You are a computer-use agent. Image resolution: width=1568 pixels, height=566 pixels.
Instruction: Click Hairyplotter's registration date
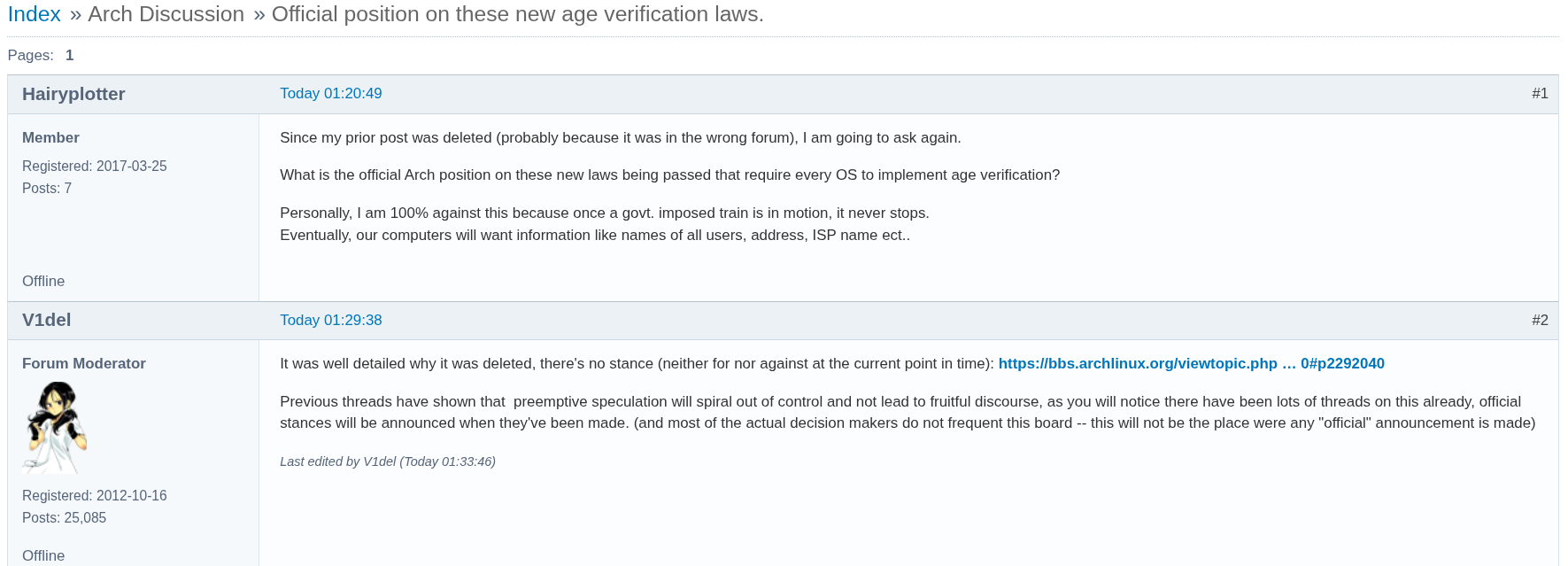pyautogui.click(x=94, y=166)
